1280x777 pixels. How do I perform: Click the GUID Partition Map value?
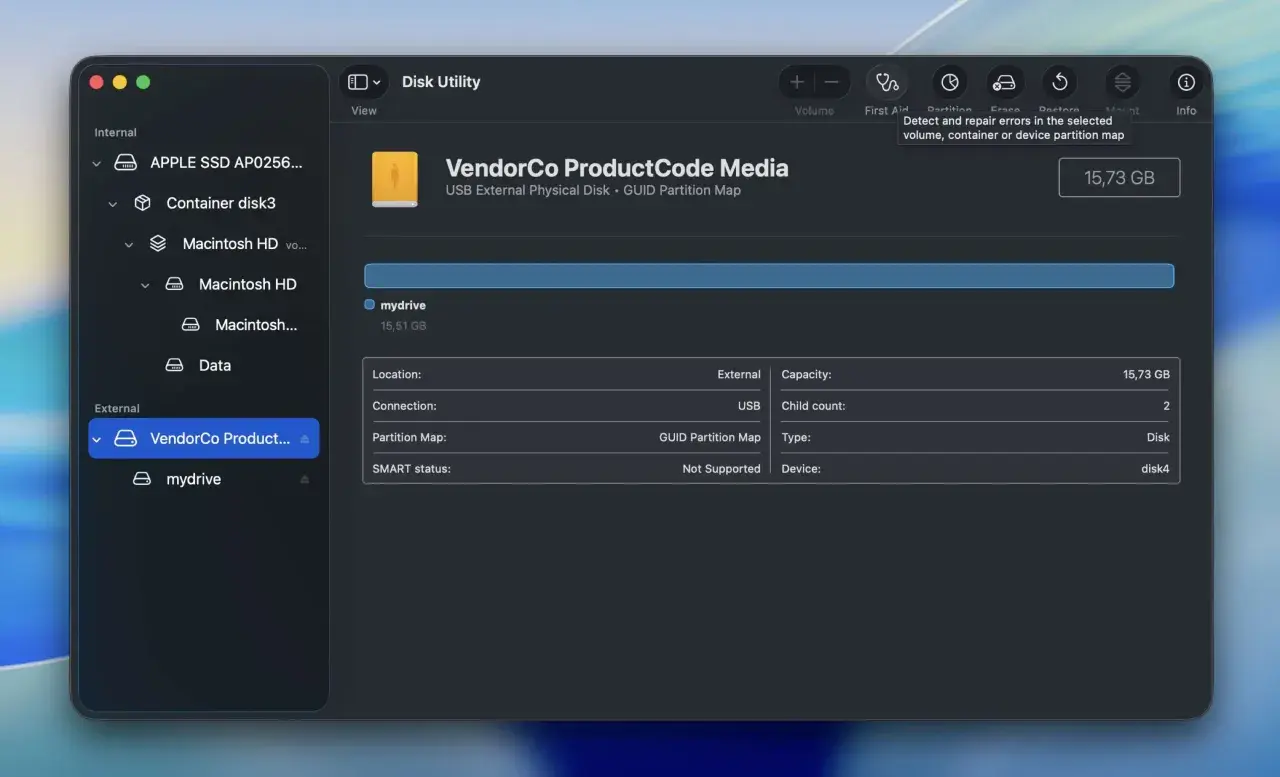(710, 437)
